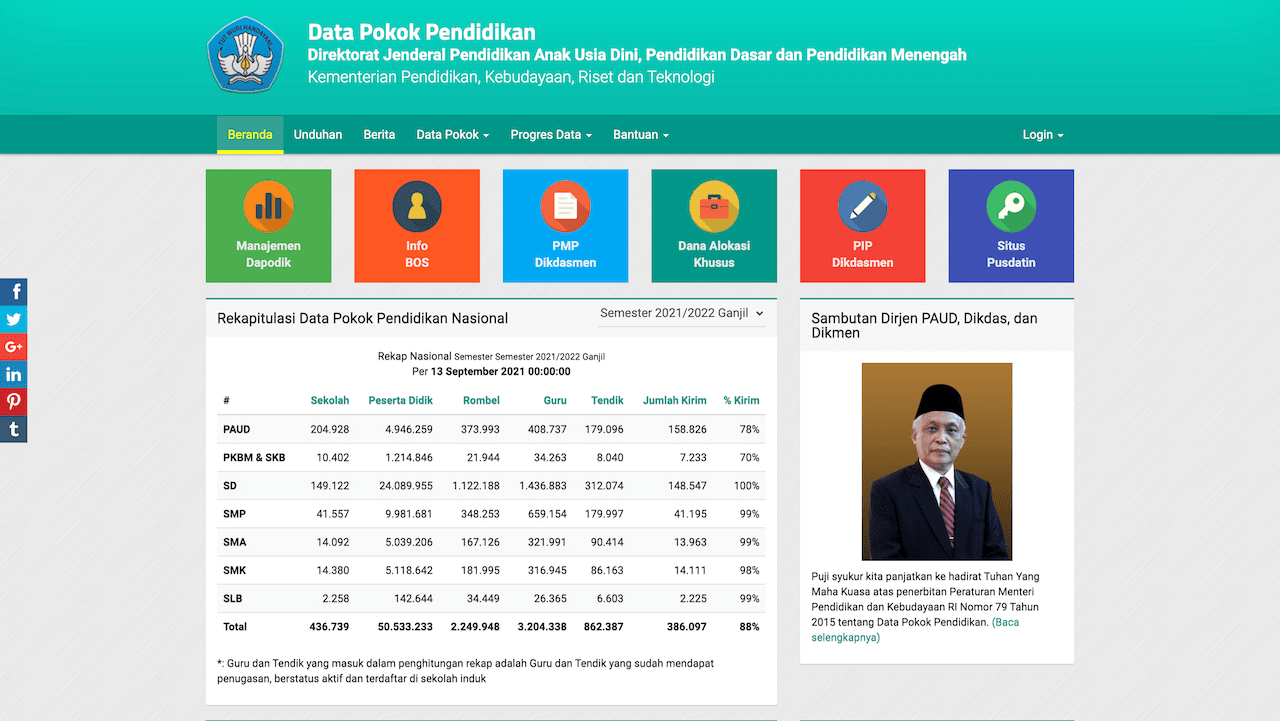Select the PKBM & SKB row label
This screenshot has width=1280, height=721.
coord(254,457)
